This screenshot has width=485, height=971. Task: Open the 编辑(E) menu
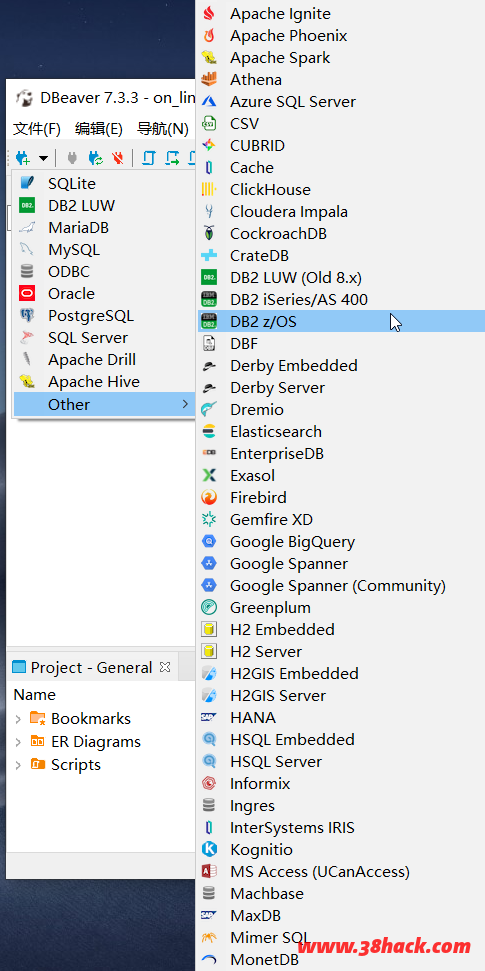(98, 129)
